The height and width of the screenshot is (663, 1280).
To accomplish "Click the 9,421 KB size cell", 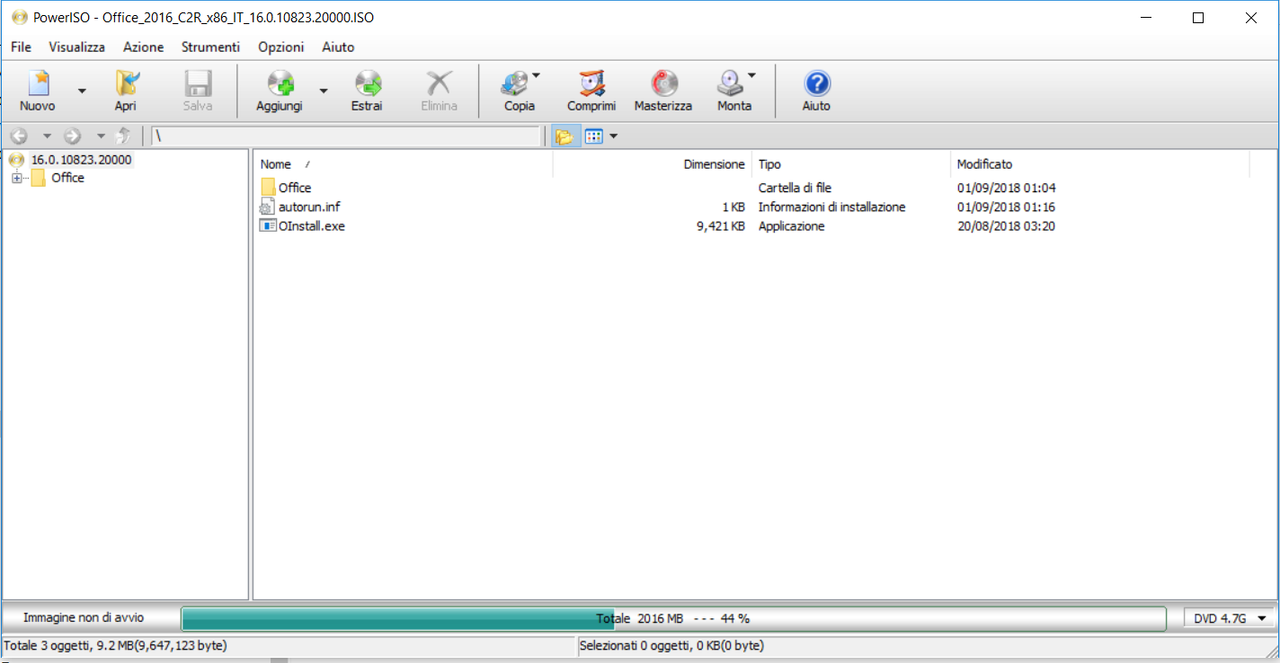I will [x=720, y=226].
